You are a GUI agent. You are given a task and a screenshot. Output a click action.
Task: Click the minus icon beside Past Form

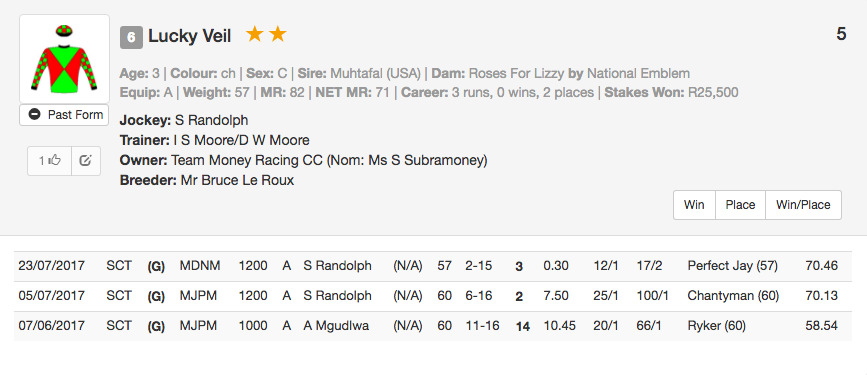35,114
